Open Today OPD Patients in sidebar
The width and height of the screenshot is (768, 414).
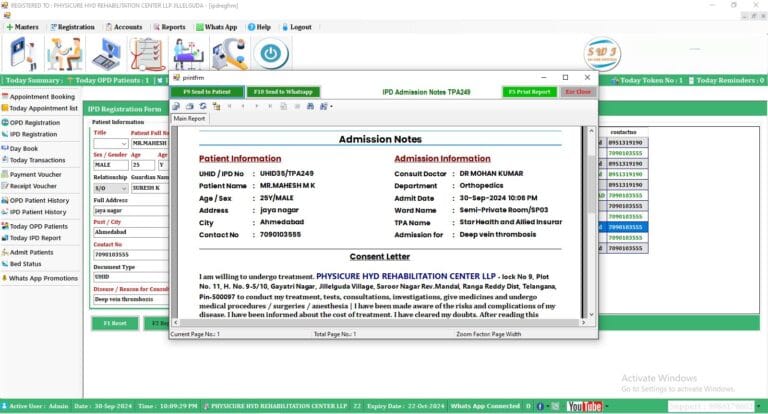[x=35, y=226]
